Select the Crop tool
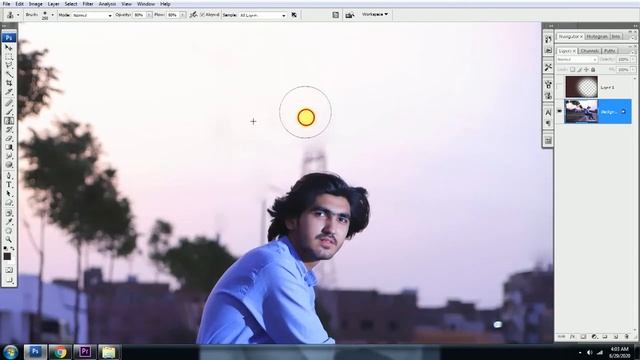The width and height of the screenshot is (640, 360). [9, 83]
